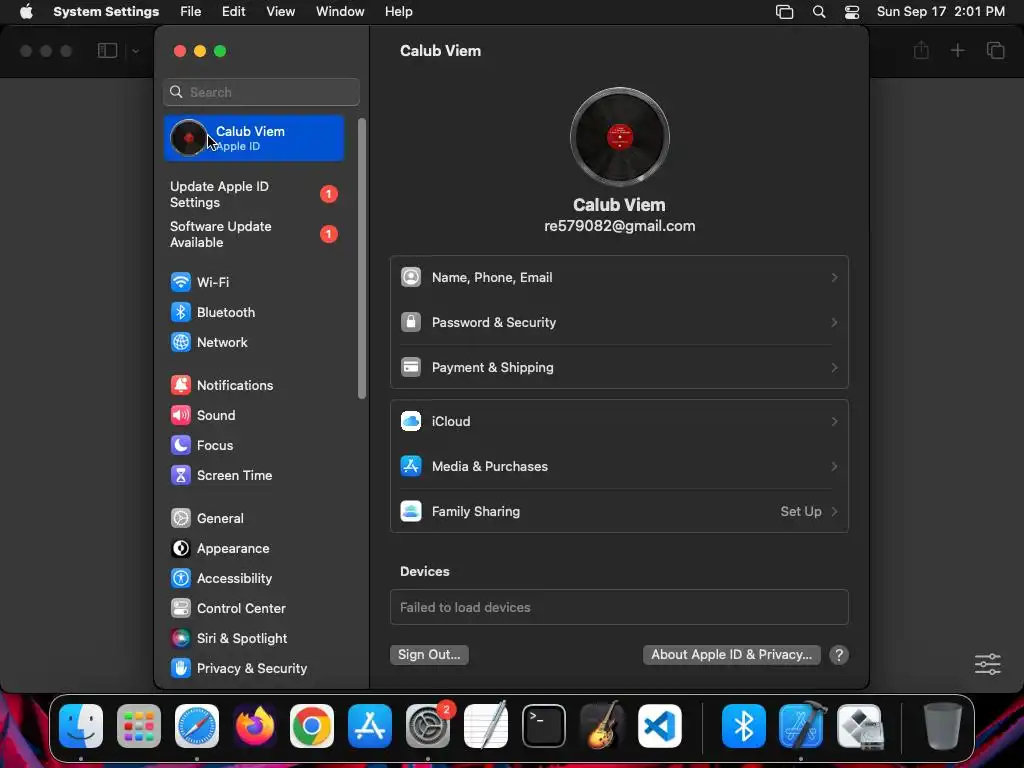
Task: Launch Terminal from the Dock
Action: [x=543, y=726]
